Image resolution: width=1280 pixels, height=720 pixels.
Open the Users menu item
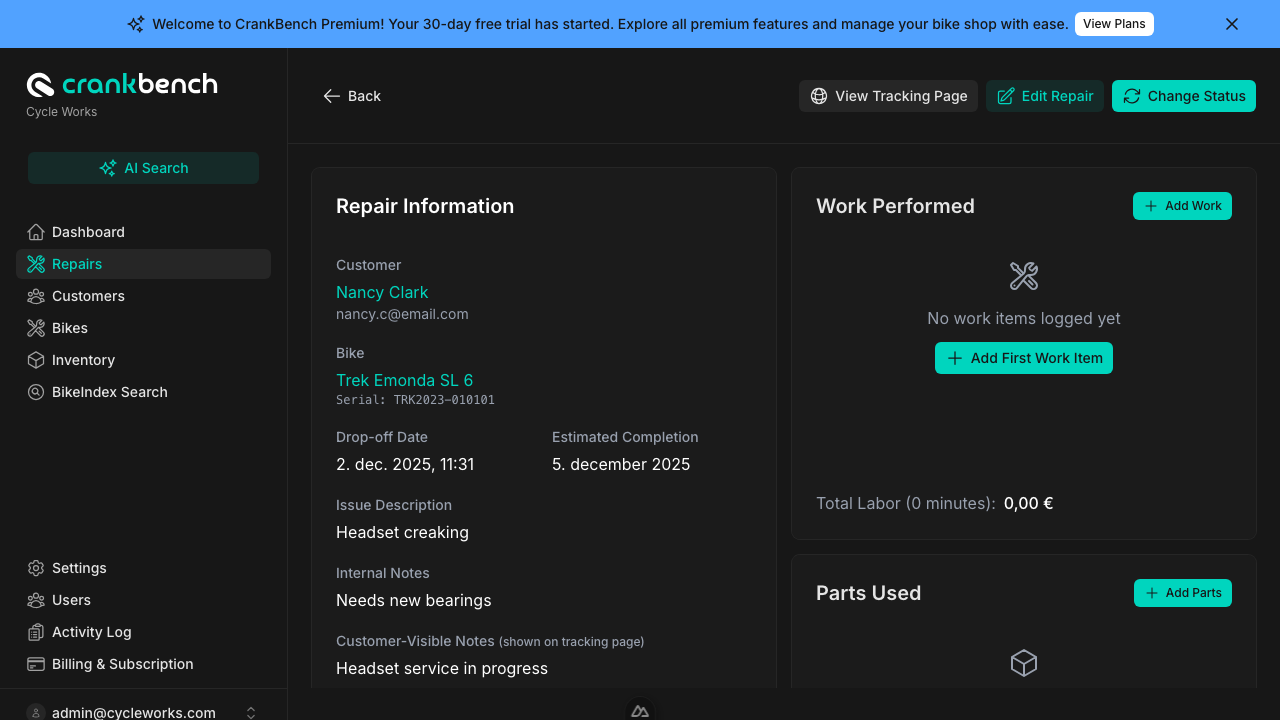pyautogui.click(x=71, y=600)
